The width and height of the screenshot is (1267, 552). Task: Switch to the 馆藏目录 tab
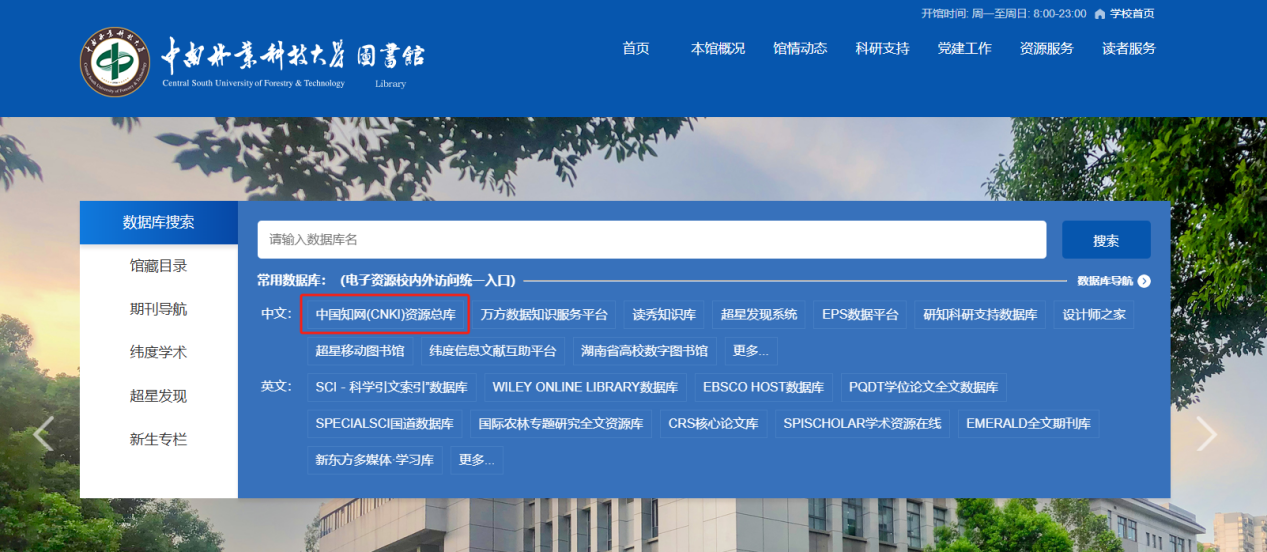(x=158, y=266)
